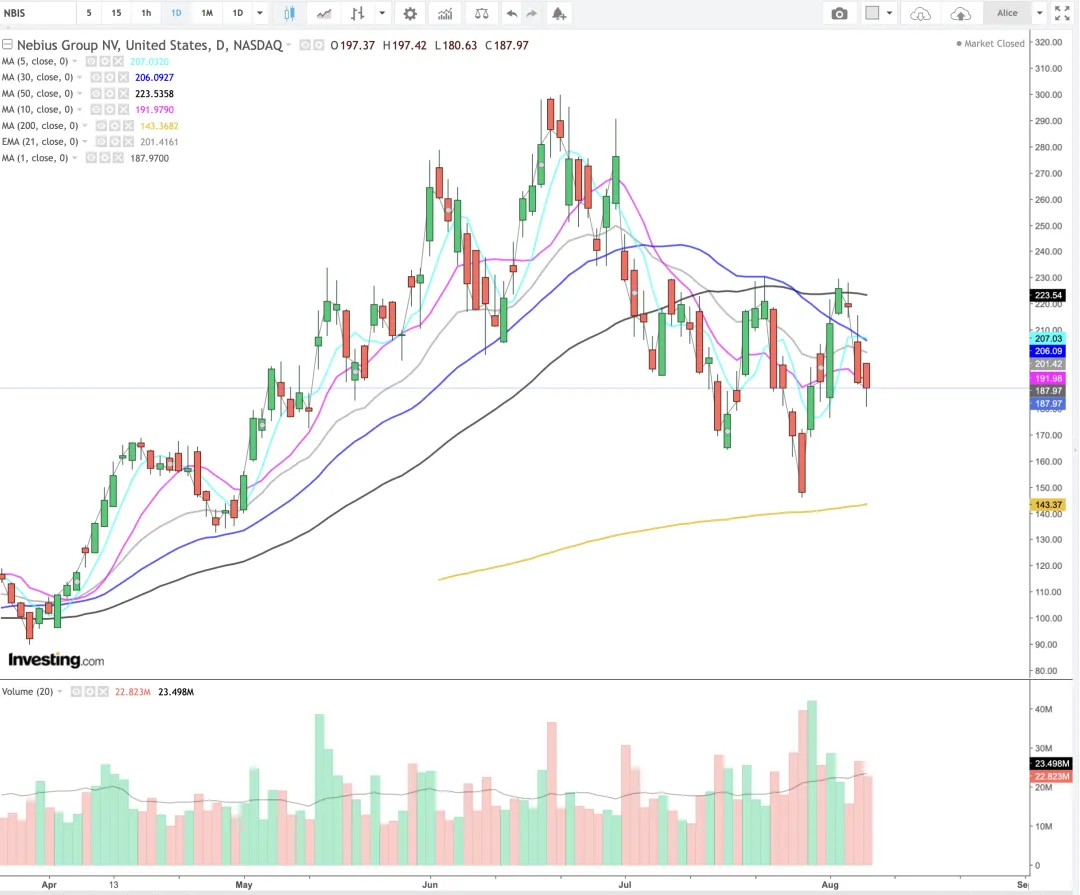Toggle visibility of Nebius Group price series
Image resolution: width=1080 pixels, height=895 pixels.
coord(305,45)
